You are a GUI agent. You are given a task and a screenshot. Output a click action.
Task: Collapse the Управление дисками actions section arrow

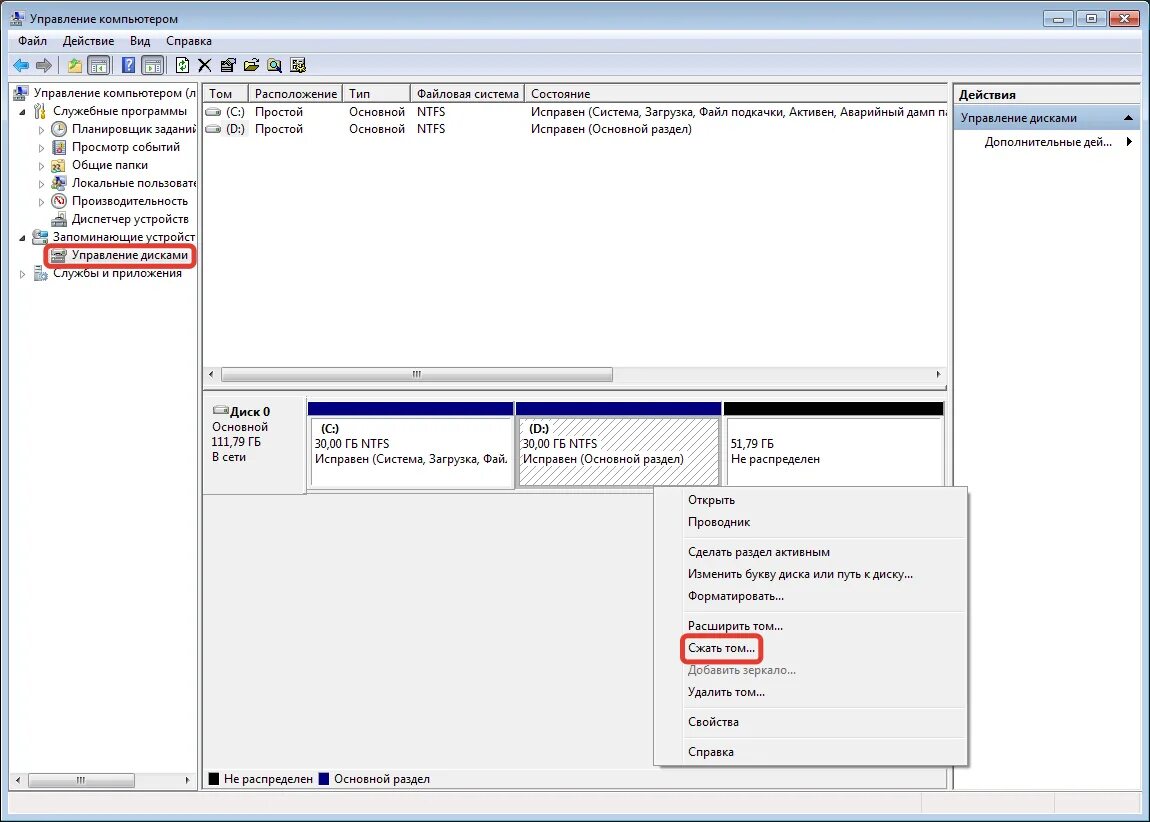(1128, 117)
